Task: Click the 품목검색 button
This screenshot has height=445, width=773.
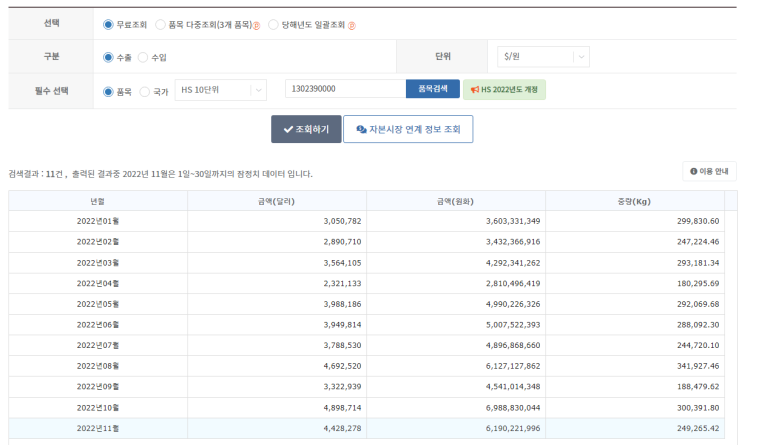Action: point(433,89)
